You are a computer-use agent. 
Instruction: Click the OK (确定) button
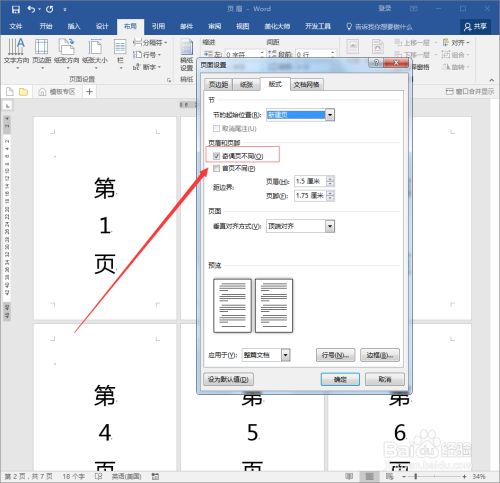(x=340, y=379)
